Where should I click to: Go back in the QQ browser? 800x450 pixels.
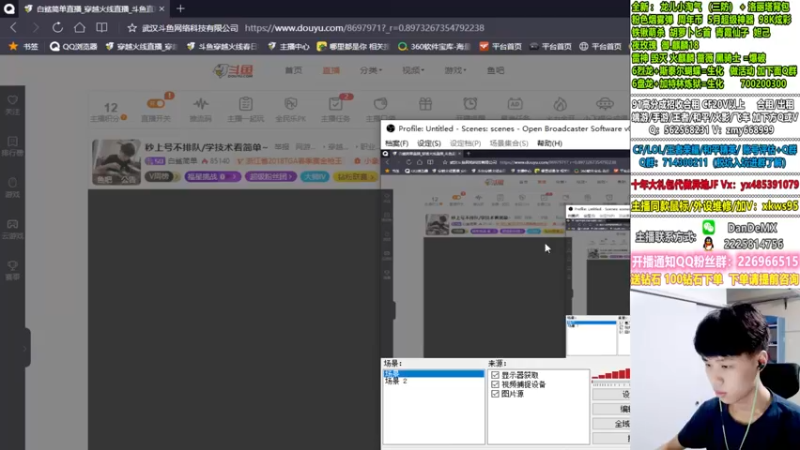coord(14,28)
